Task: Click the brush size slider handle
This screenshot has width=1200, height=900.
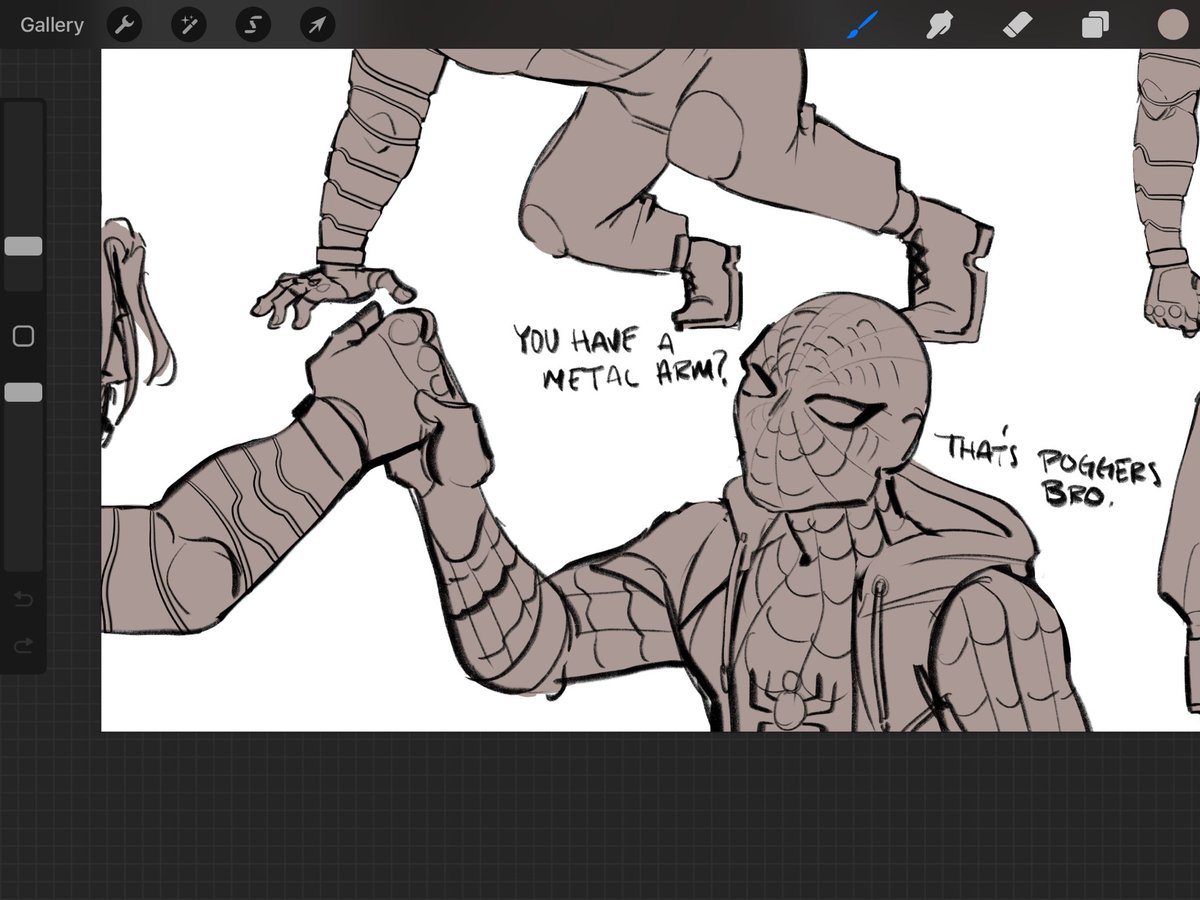Action: pyautogui.click(x=23, y=246)
